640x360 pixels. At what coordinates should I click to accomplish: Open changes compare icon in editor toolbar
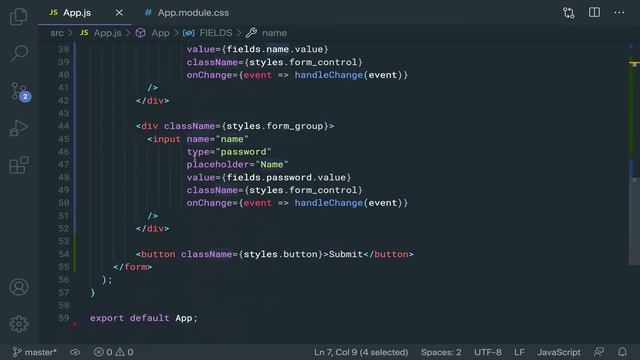[x=569, y=13]
